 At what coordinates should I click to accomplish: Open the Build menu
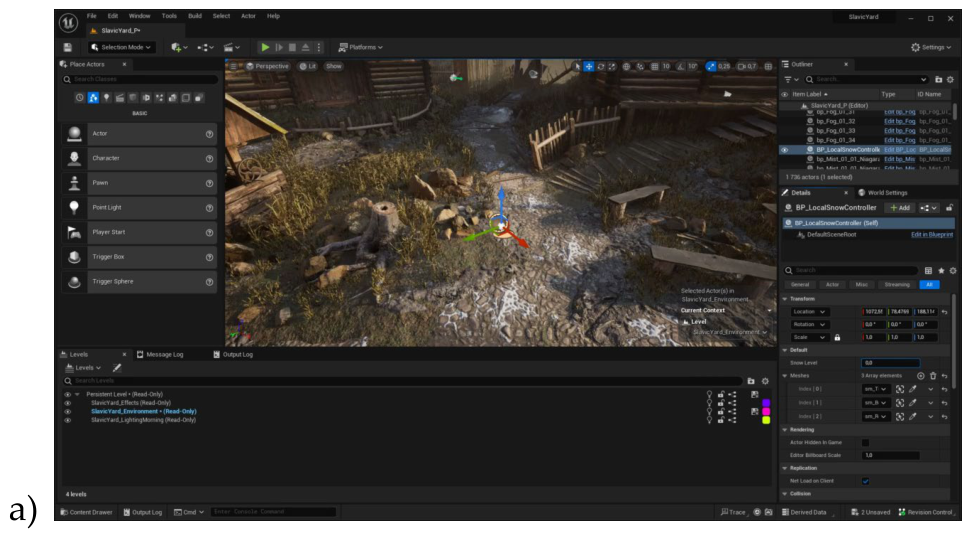[x=195, y=16]
